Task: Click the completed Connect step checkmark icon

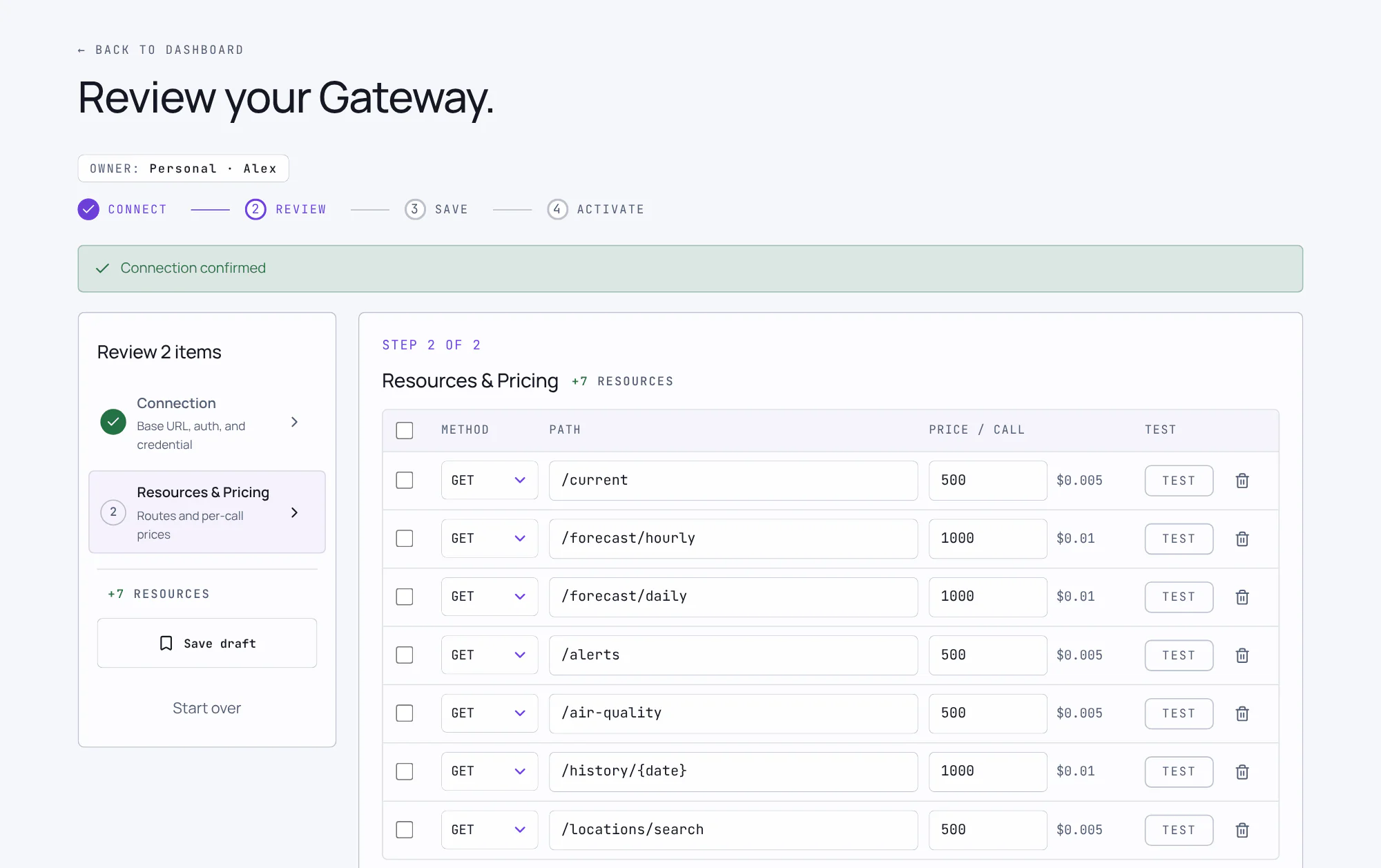Action: pos(88,209)
